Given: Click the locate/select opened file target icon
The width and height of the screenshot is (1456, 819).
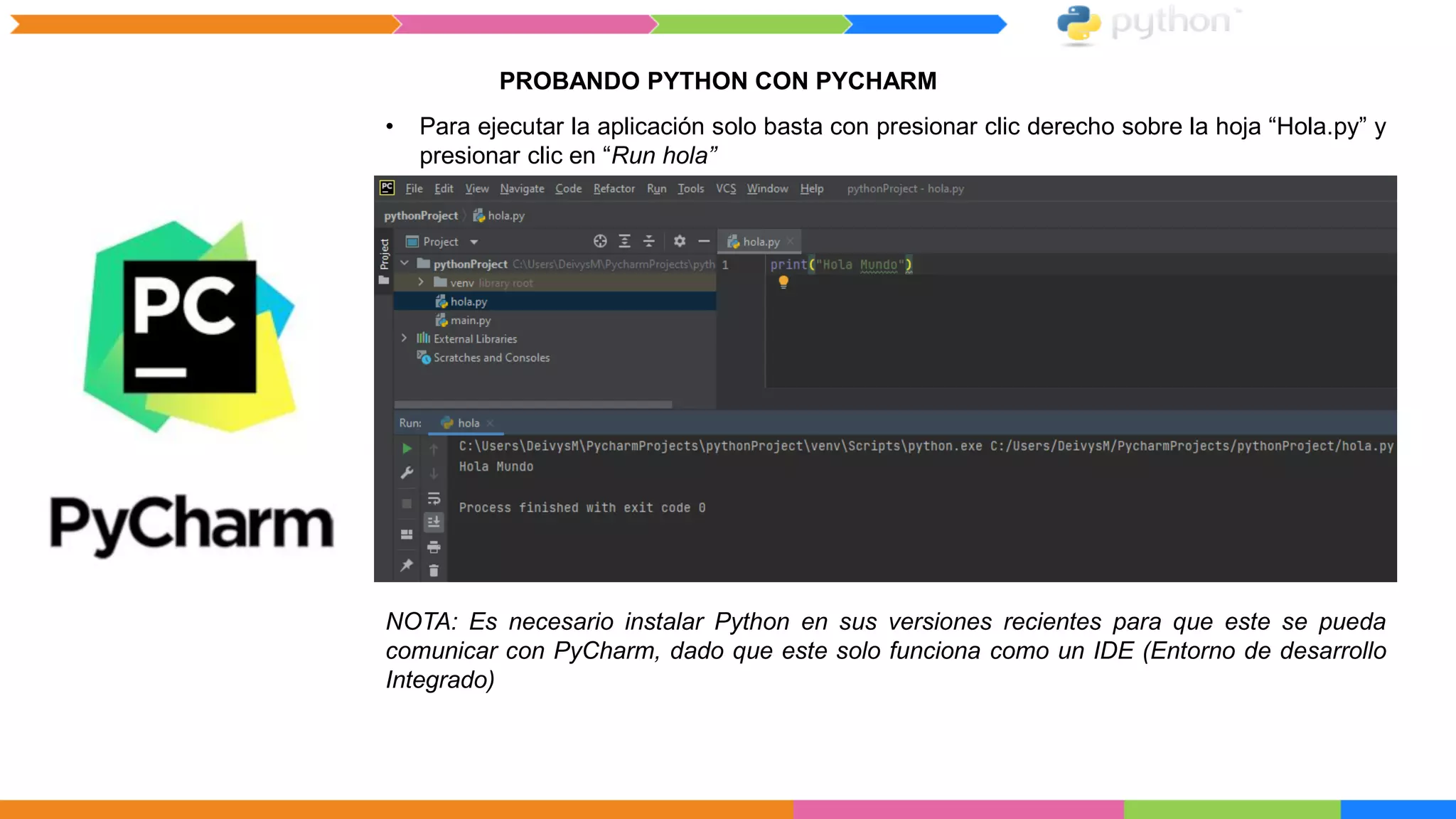Looking at the screenshot, I should point(600,241).
